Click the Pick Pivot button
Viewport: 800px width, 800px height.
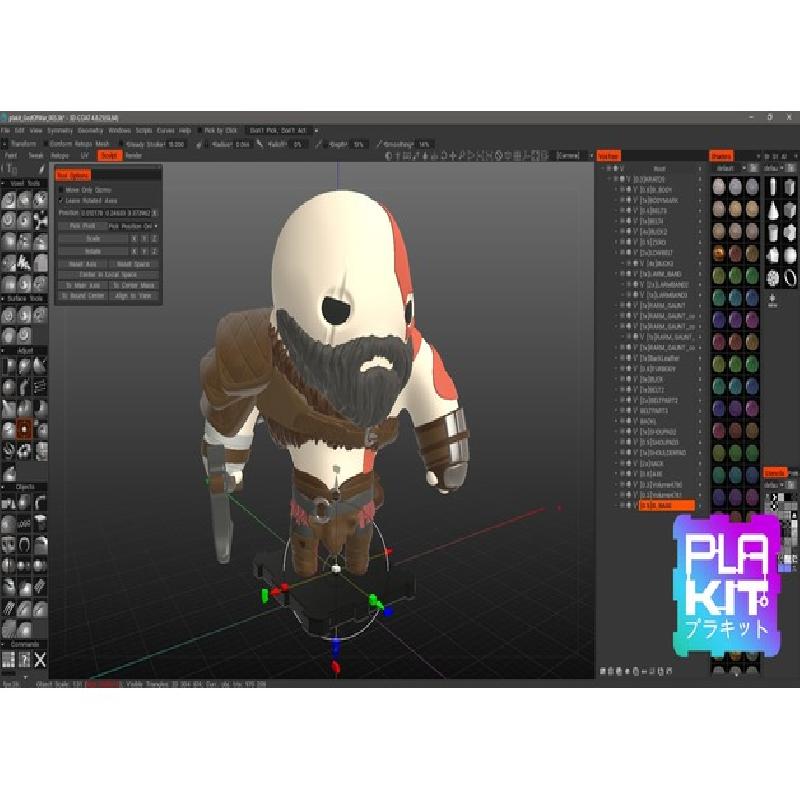click(82, 226)
